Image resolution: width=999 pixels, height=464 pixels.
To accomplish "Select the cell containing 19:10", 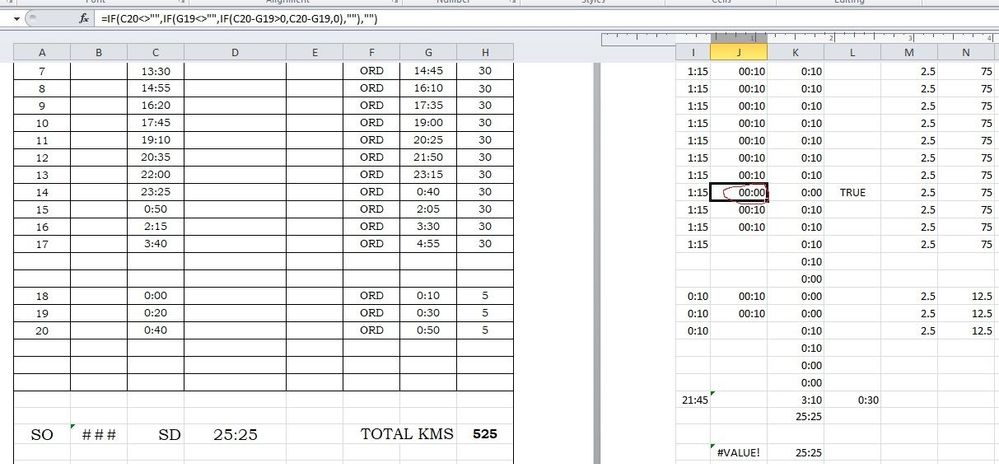I will click(x=155, y=140).
